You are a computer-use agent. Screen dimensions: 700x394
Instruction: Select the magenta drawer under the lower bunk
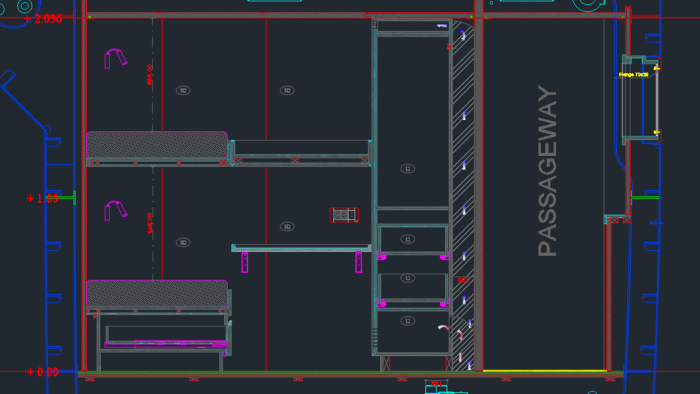(x=166, y=344)
